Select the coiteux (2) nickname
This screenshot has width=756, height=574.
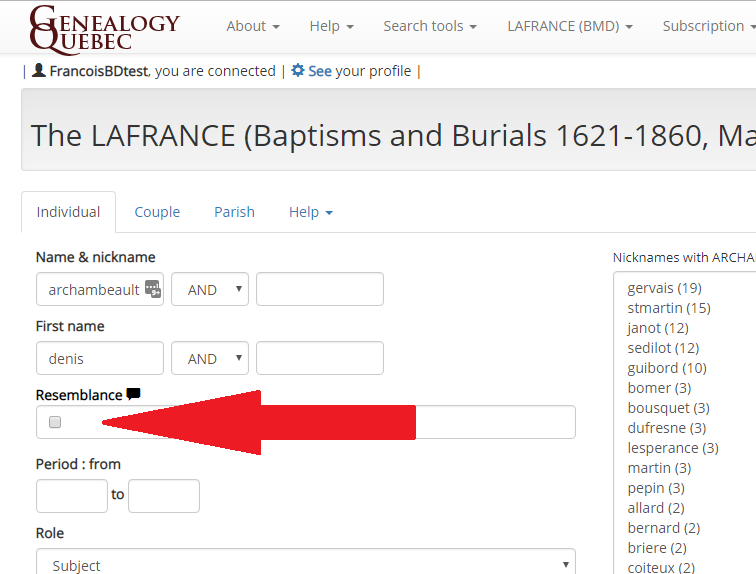pyautogui.click(x=662, y=568)
